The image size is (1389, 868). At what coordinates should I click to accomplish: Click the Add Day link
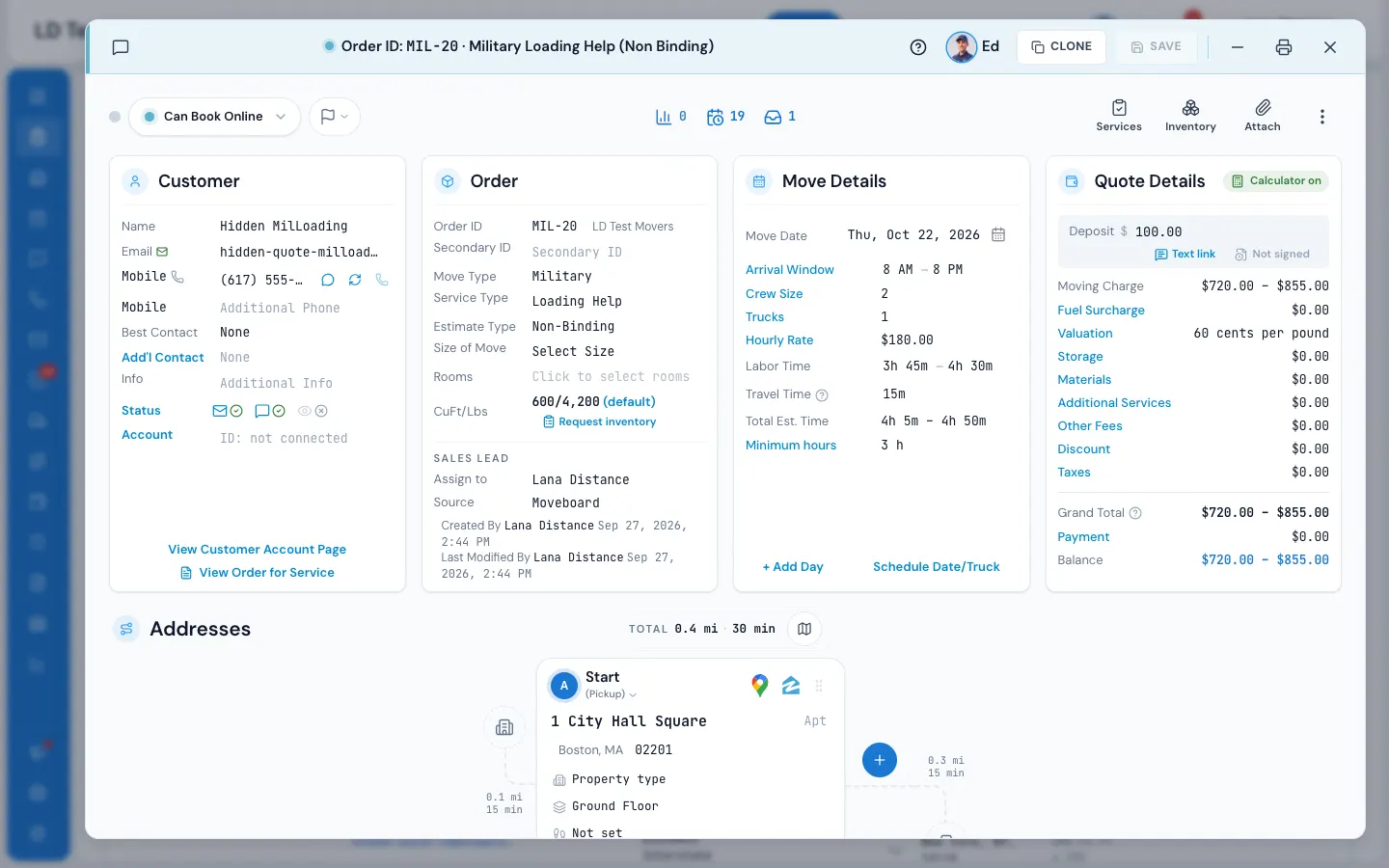[793, 567]
